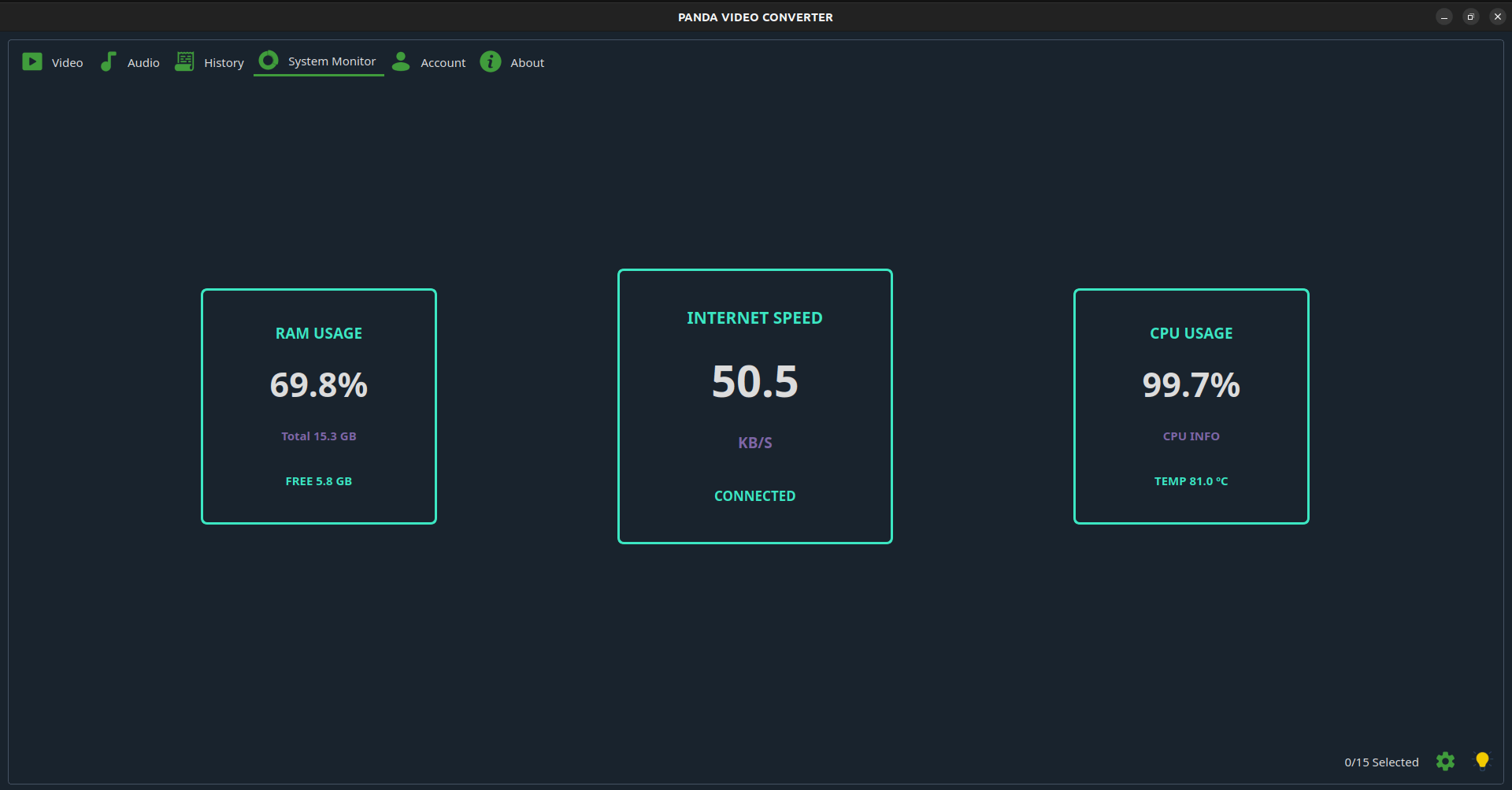This screenshot has height=790, width=1512.
Task: Click the System Monitor ring icon
Action: (269, 60)
